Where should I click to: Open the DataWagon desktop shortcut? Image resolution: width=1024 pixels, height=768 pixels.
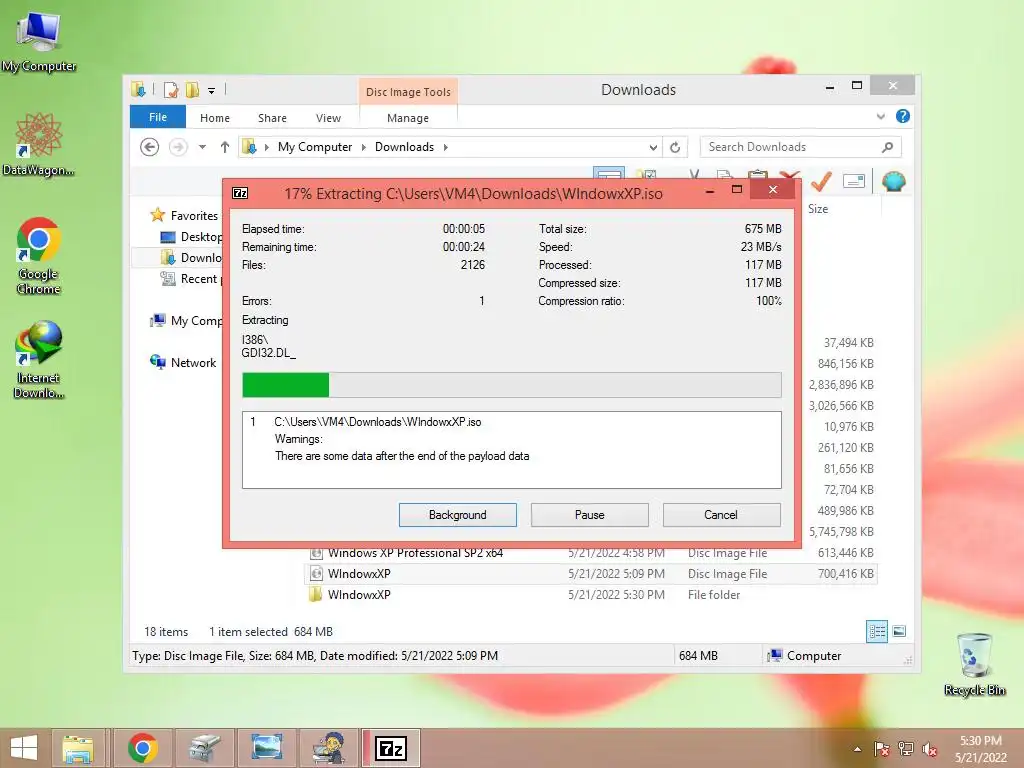coord(39,144)
